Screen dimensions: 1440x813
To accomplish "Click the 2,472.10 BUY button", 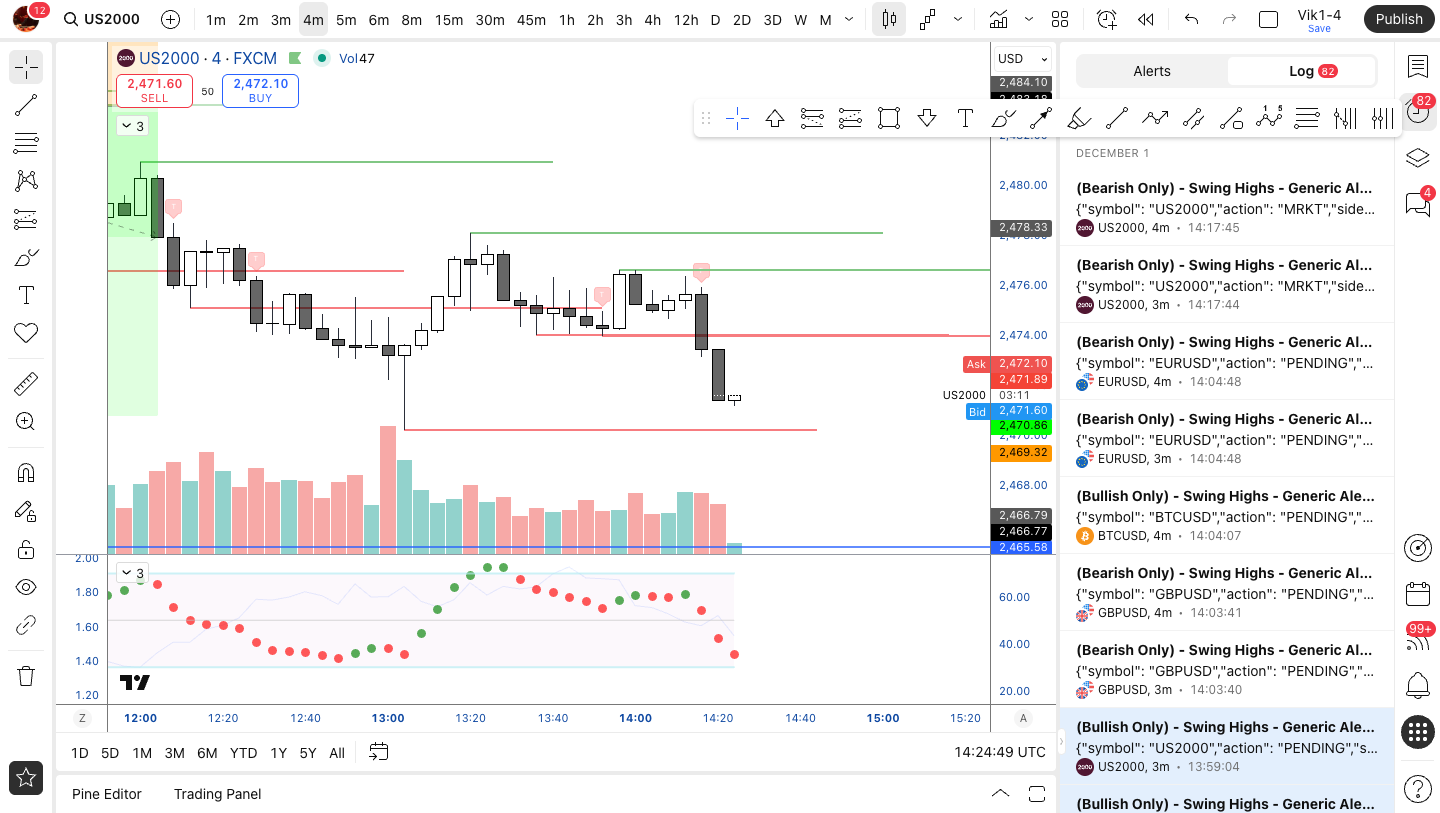I will click(260, 90).
